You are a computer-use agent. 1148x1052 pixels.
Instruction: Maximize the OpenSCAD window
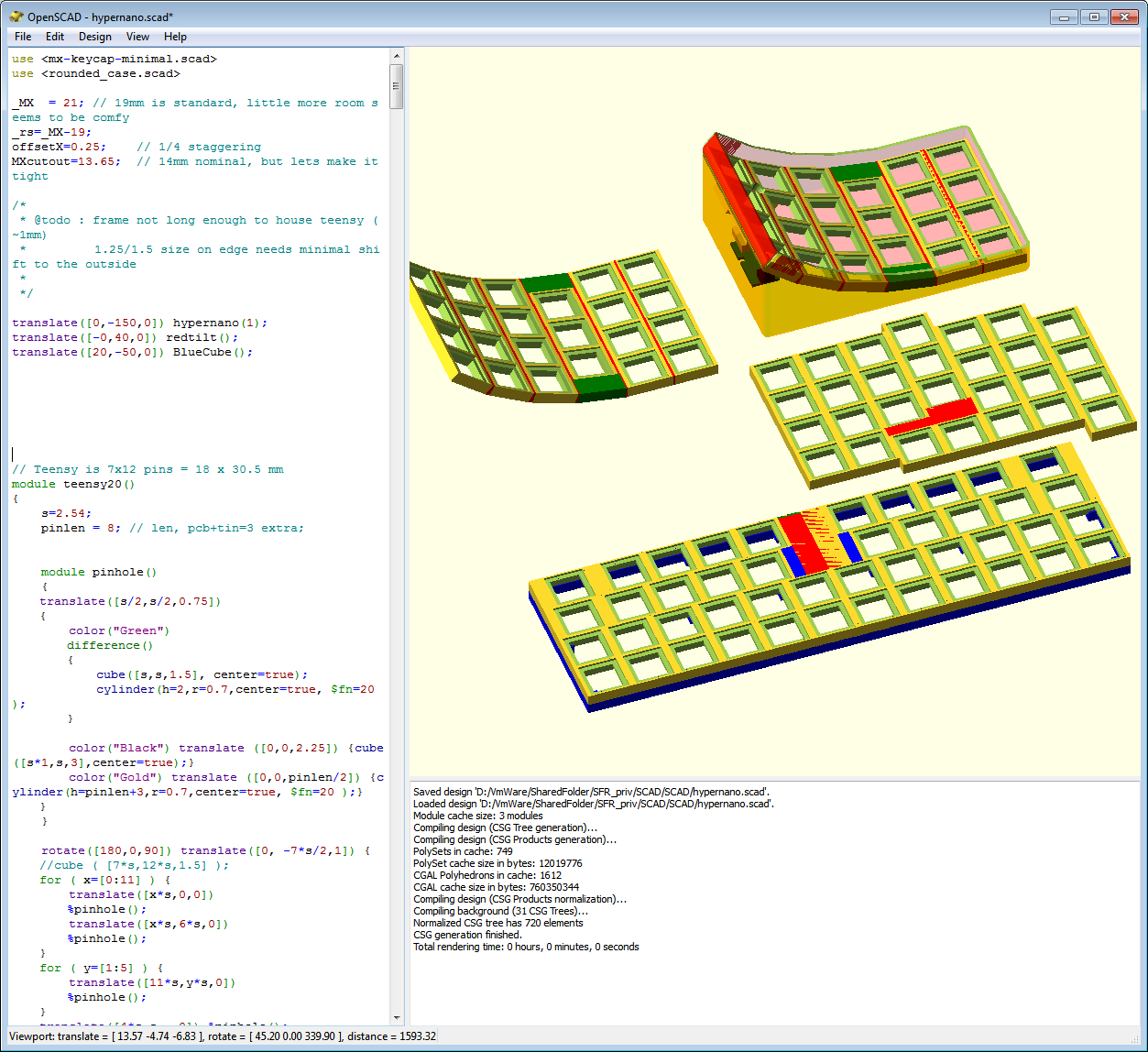(x=1094, y=16)
